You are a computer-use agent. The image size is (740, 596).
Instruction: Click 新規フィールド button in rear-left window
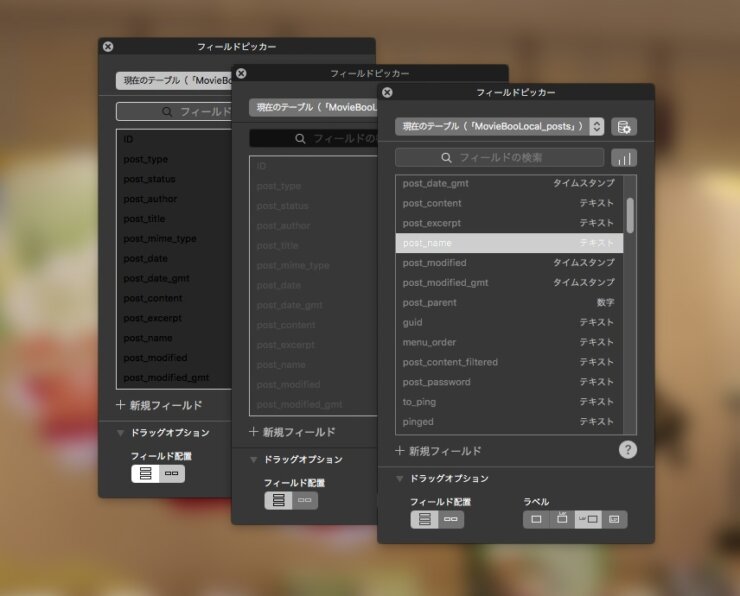tap(159, 405)
